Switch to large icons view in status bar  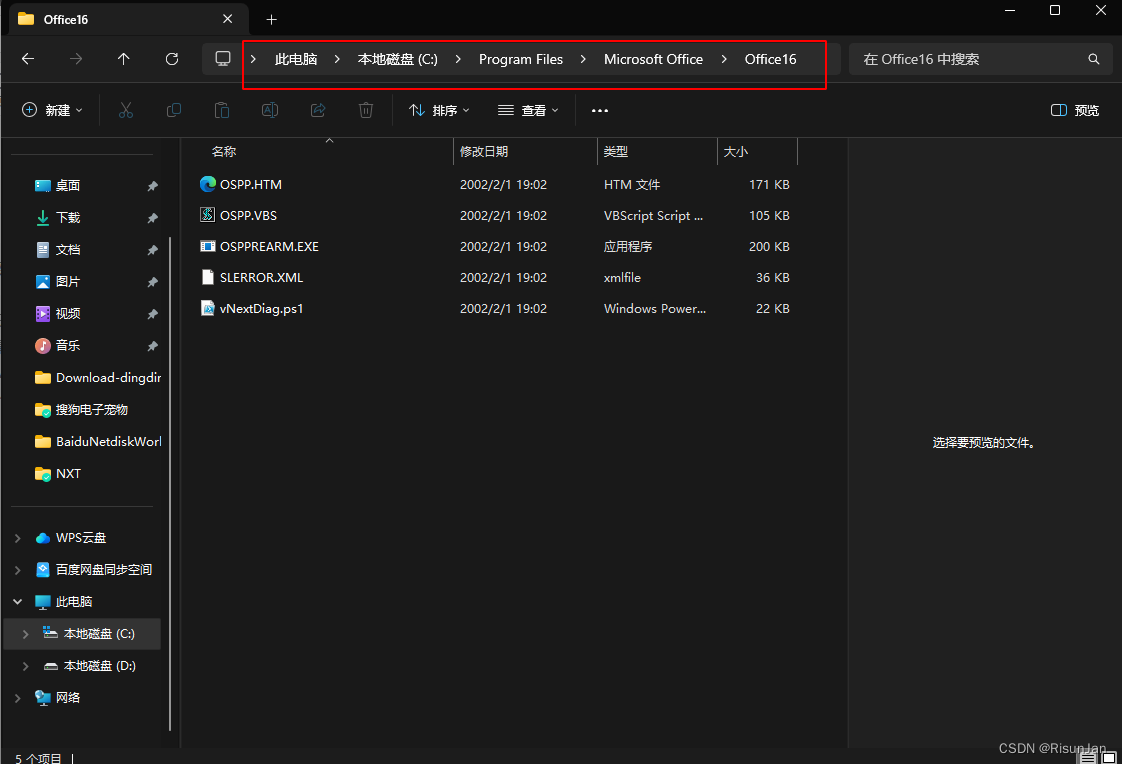1108,758
